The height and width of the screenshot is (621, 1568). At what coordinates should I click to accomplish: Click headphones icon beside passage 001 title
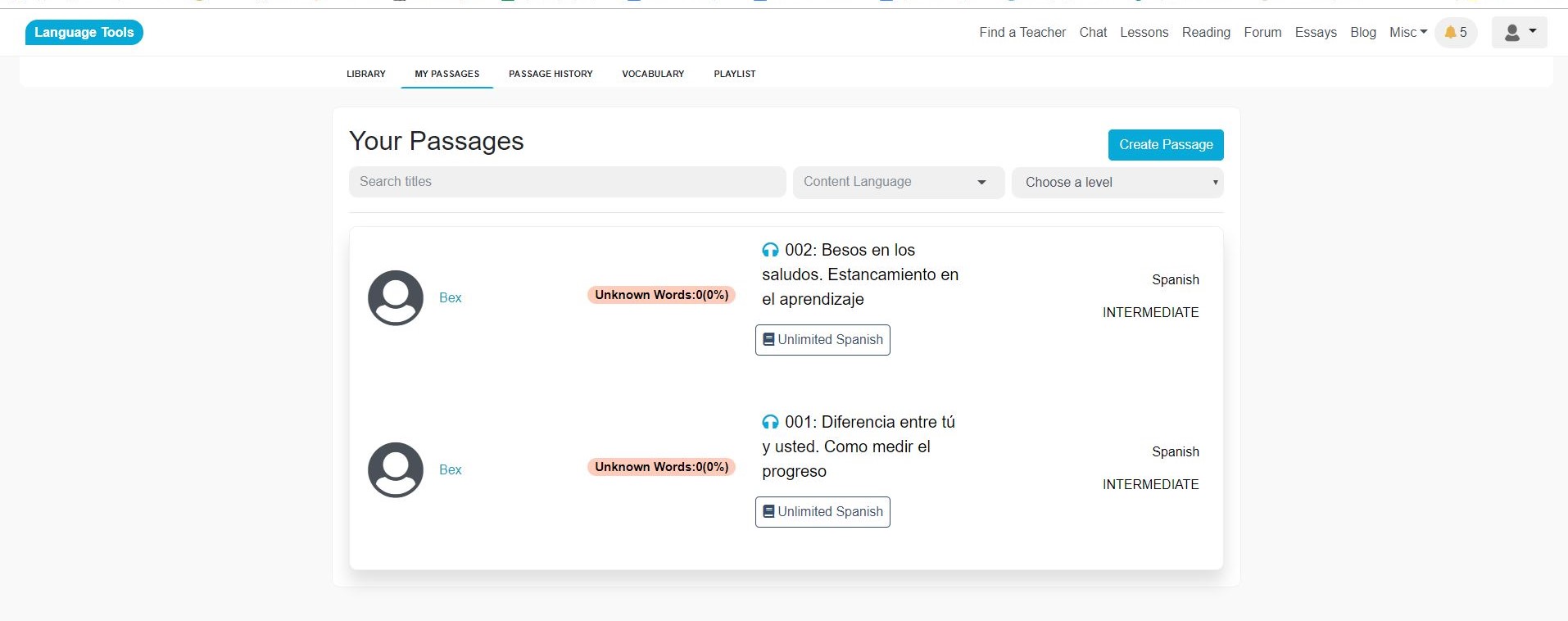click(x=770, y=423)
